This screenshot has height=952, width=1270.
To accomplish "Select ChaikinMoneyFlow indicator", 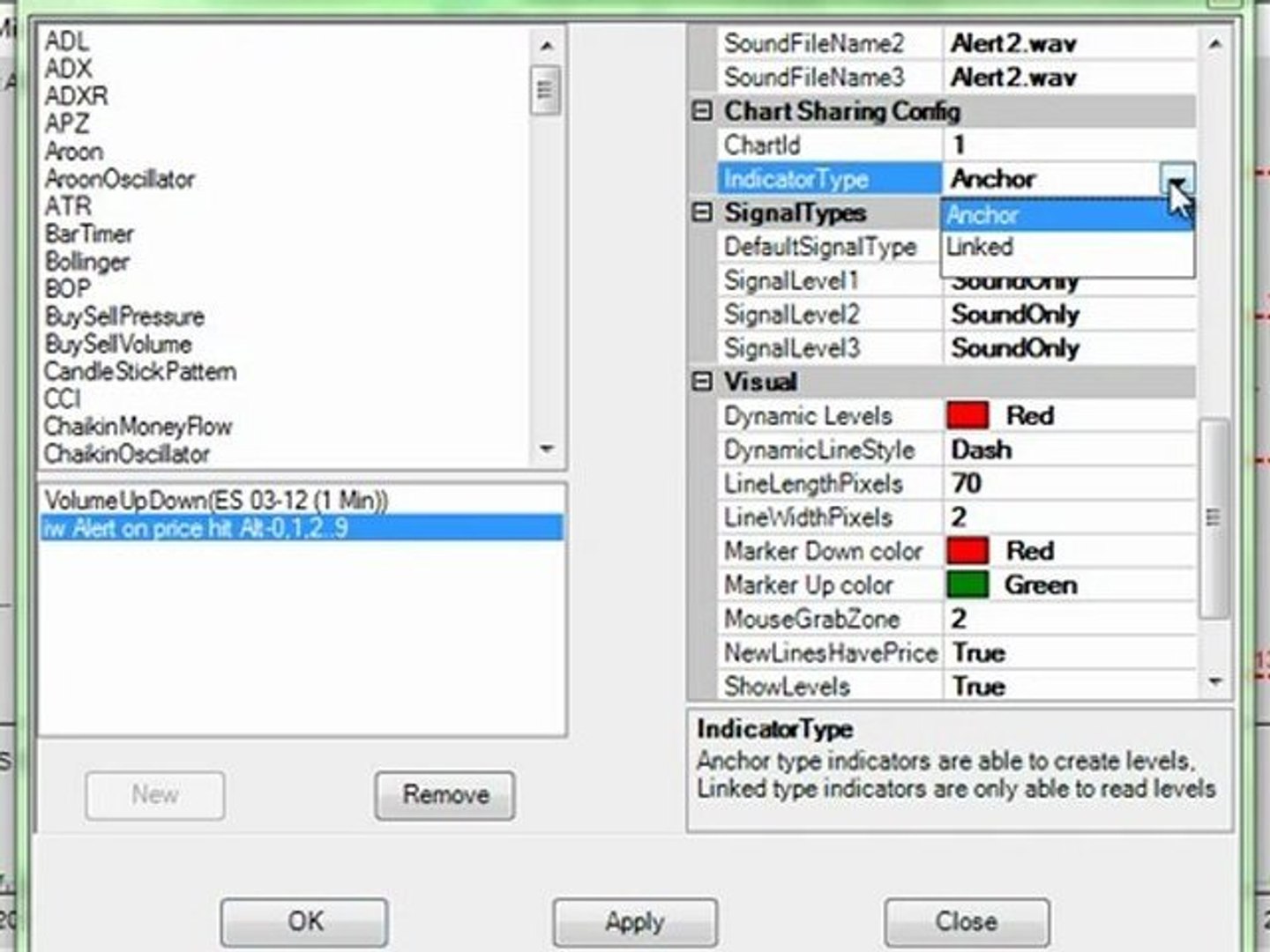I will [x=138, y=427].
